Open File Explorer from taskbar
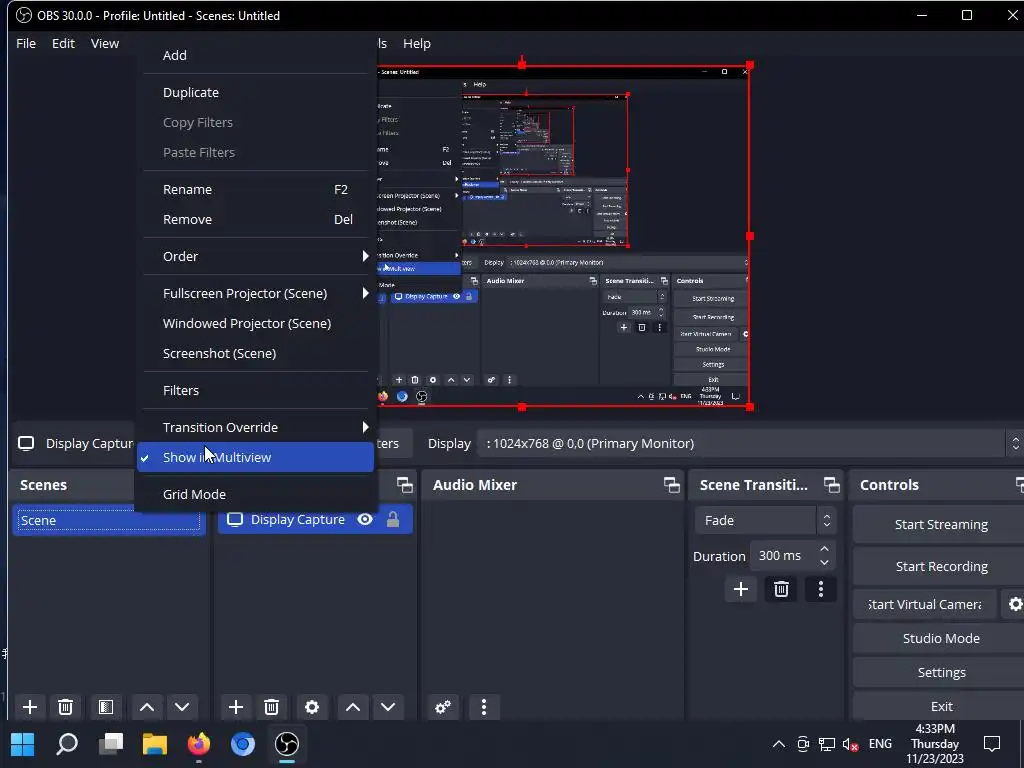The width and height of the screenshot is (1024, 768). pos(155,743)
